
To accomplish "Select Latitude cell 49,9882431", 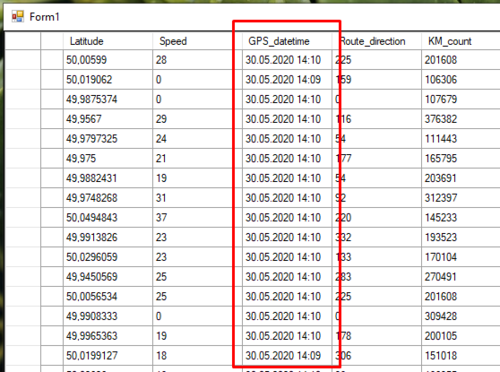I will pyautogui.click(x=108, y=178).
